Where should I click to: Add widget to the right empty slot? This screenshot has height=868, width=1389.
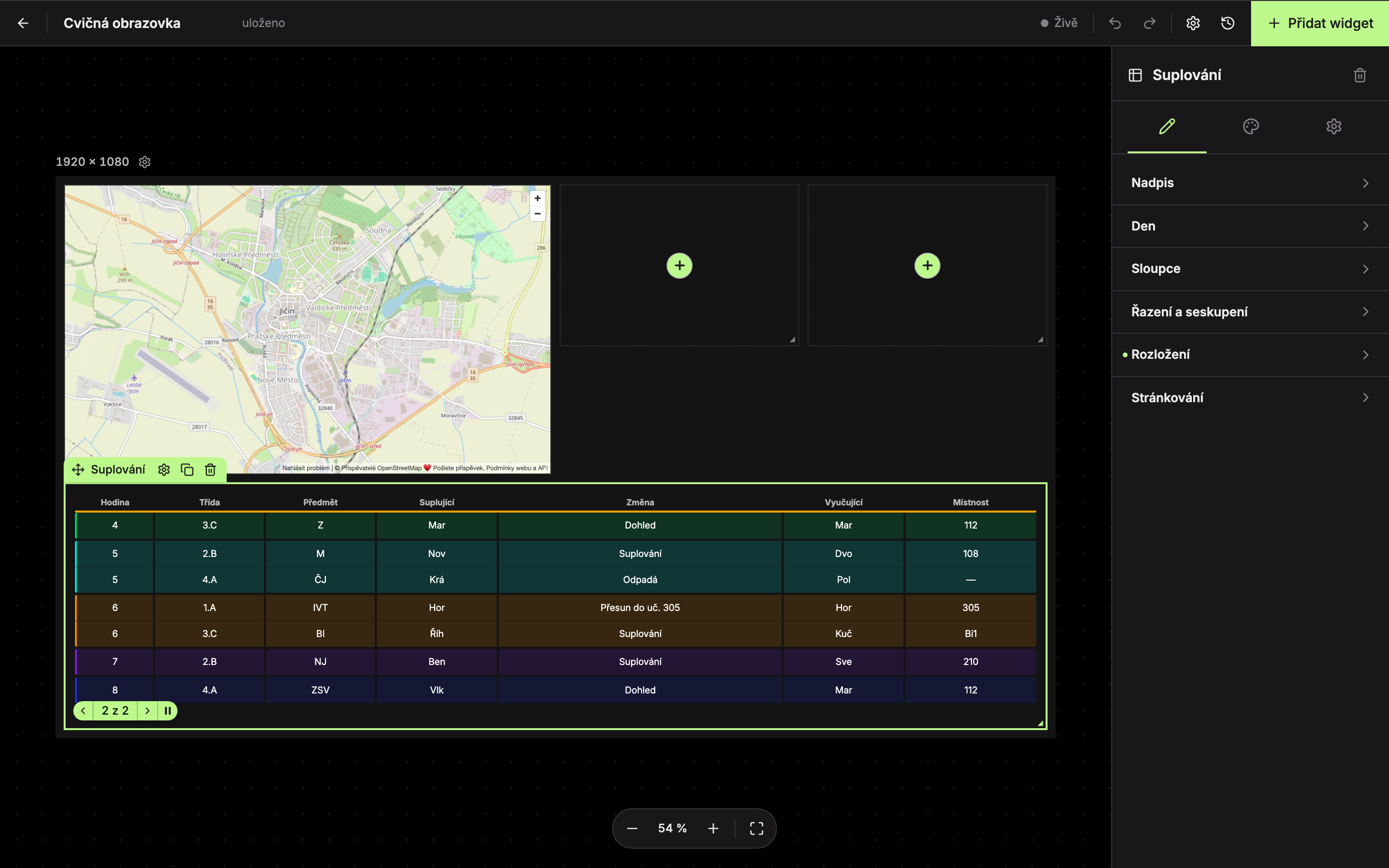coord(927,266)
